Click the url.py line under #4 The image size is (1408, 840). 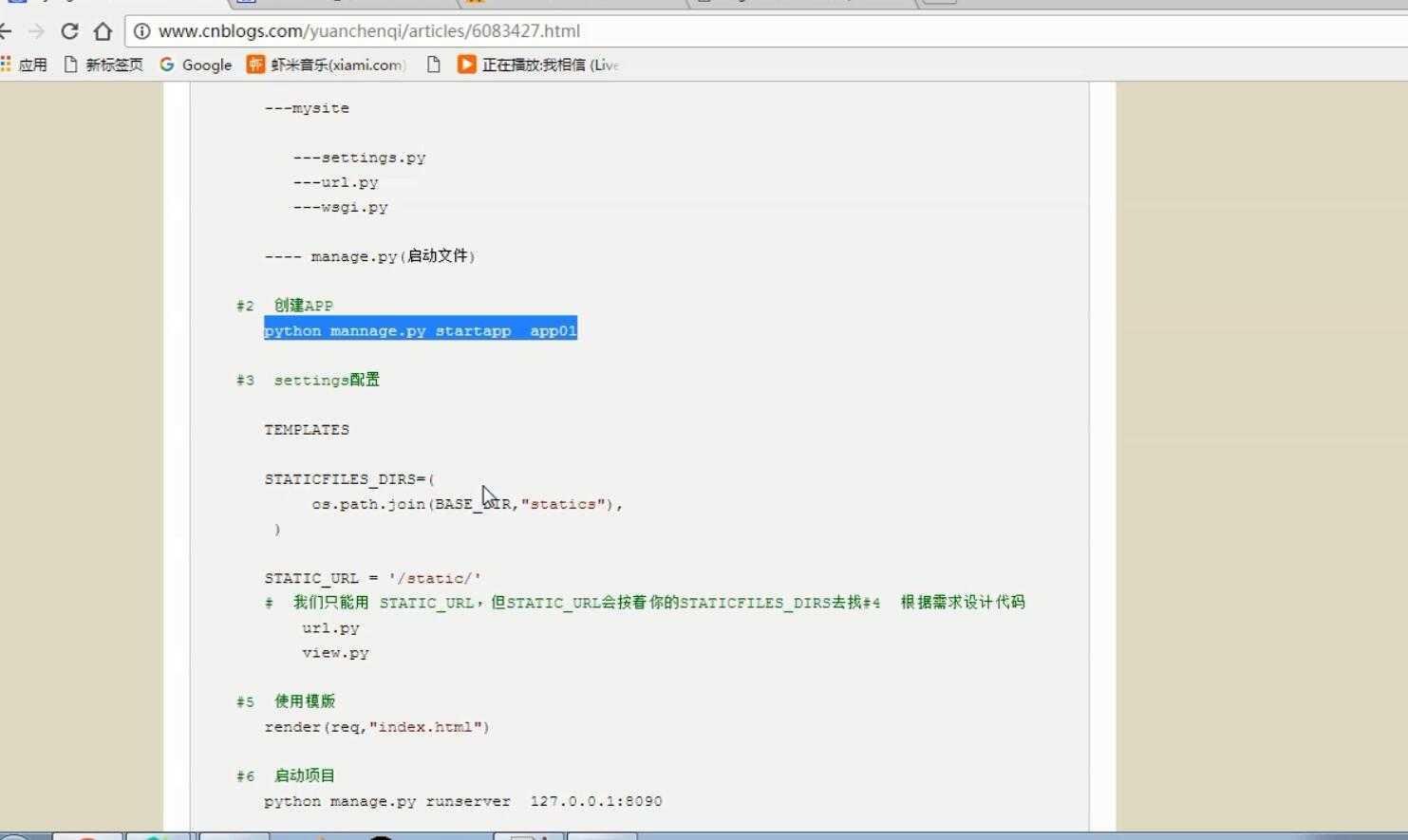[330, 628]
